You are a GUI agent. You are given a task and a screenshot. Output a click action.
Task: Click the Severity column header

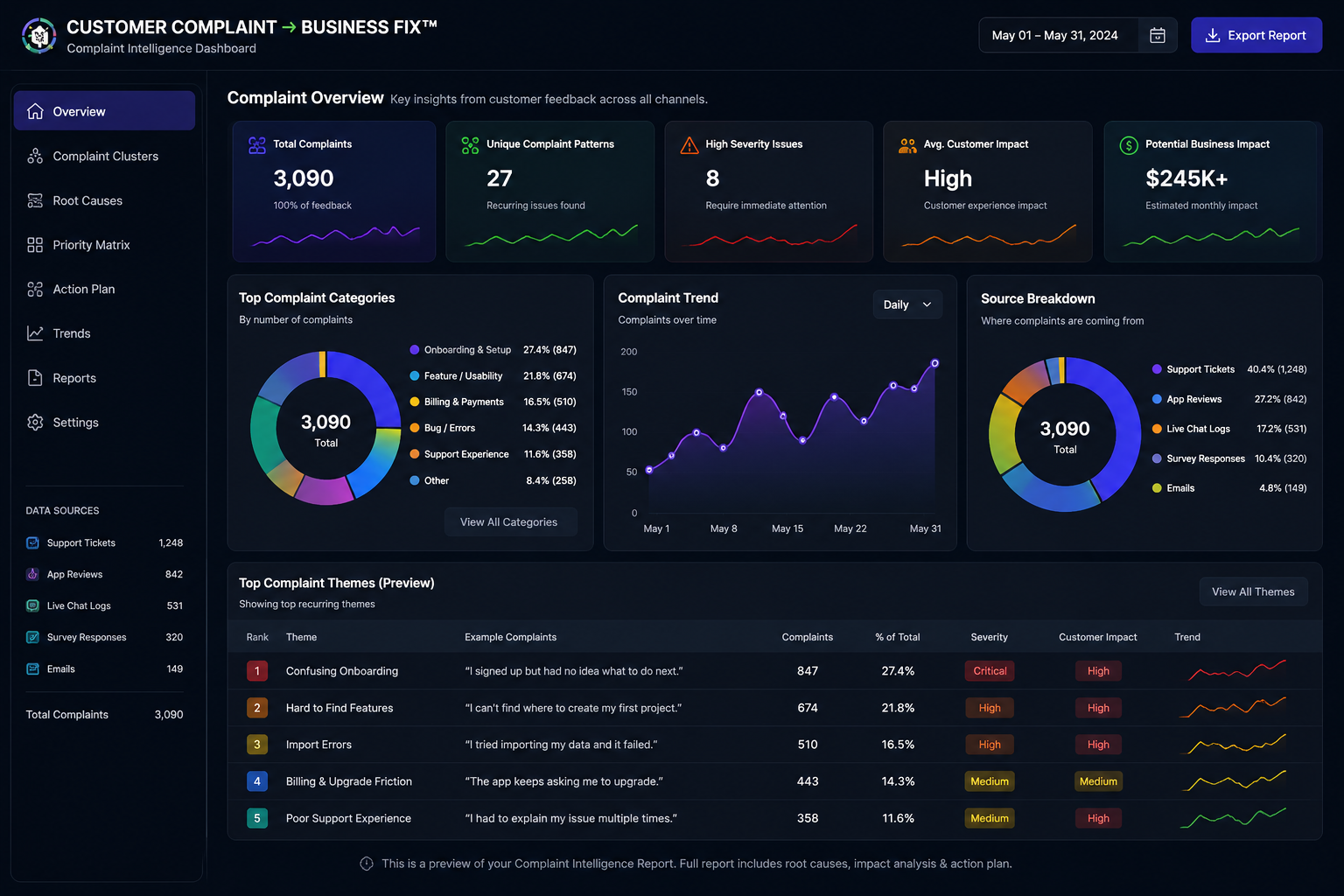coord(989,637)
